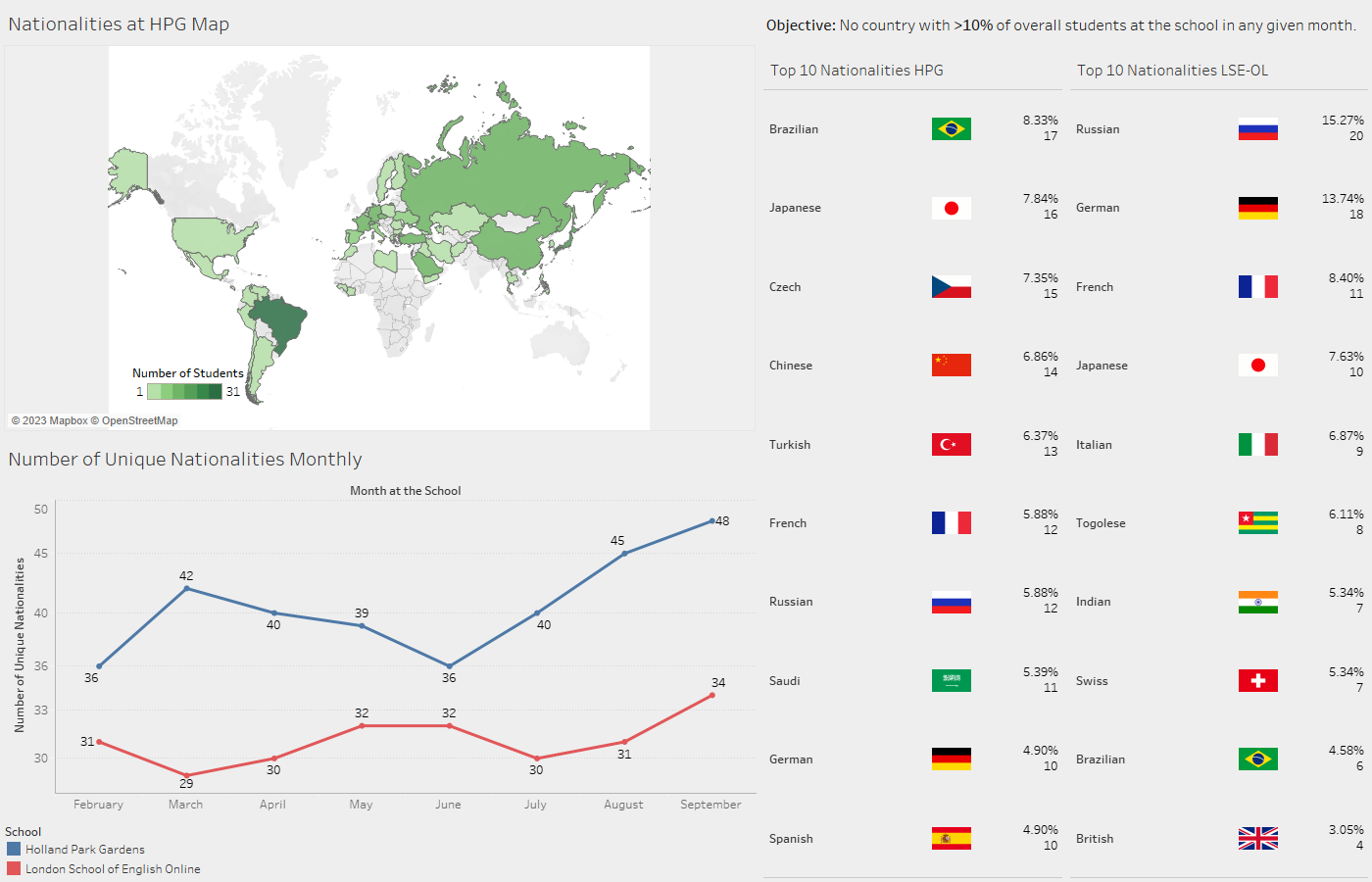Click the September data point labeled 48

coord(711,521)
